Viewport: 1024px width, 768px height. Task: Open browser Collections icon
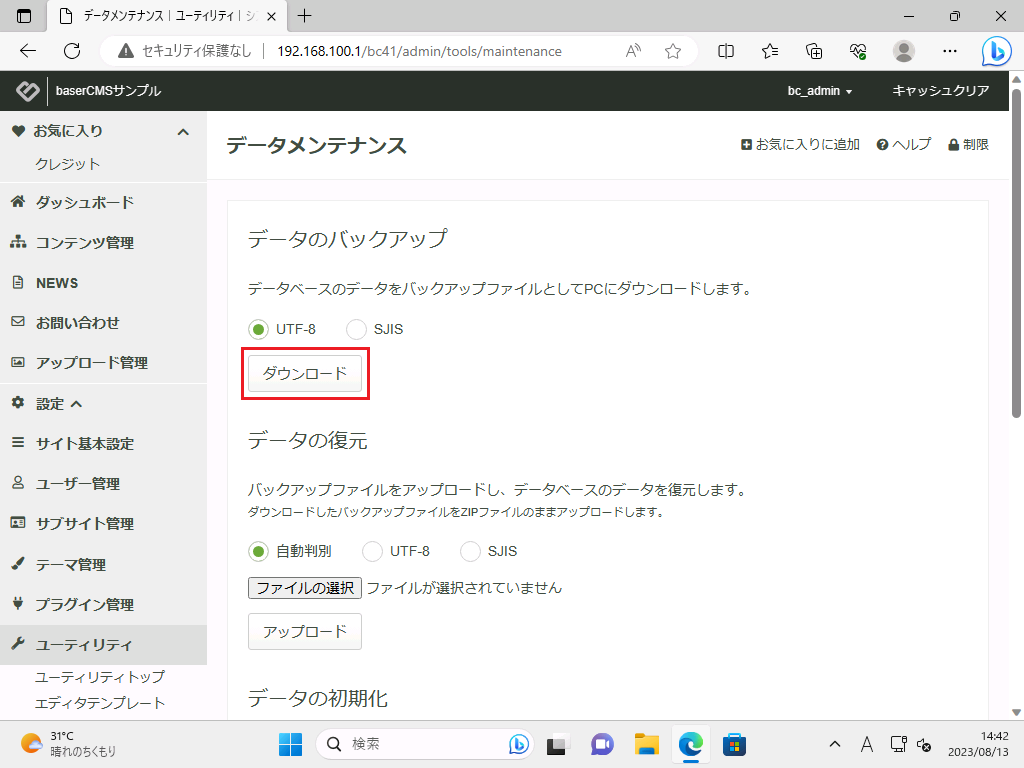click(x=814, y=51)
